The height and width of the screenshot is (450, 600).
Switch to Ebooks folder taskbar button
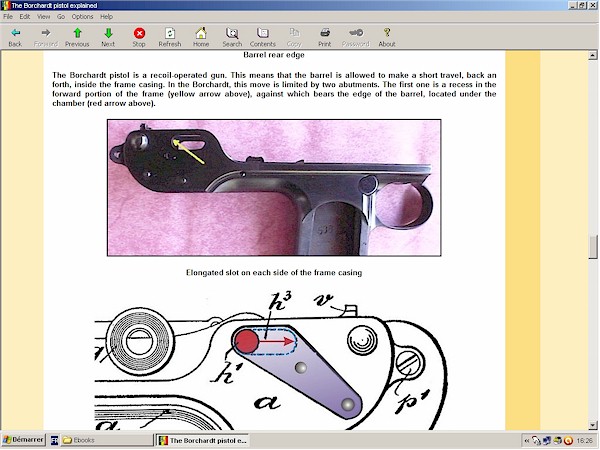click(106, 440)
